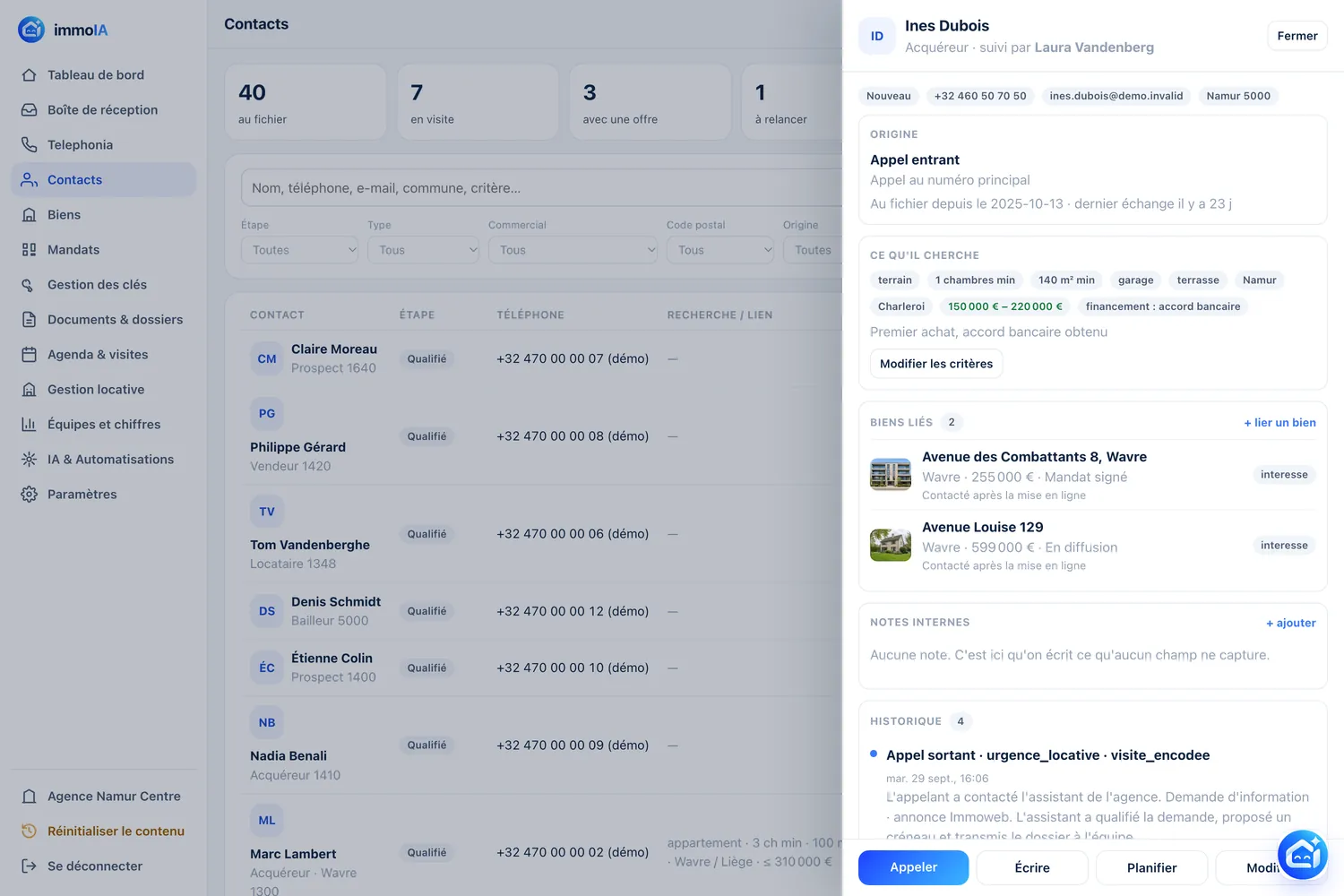Click the Fermer button on contact panel
The height and width of the screenshot is (896, 1344).
pyautogui.click(x=1297, y=36)
